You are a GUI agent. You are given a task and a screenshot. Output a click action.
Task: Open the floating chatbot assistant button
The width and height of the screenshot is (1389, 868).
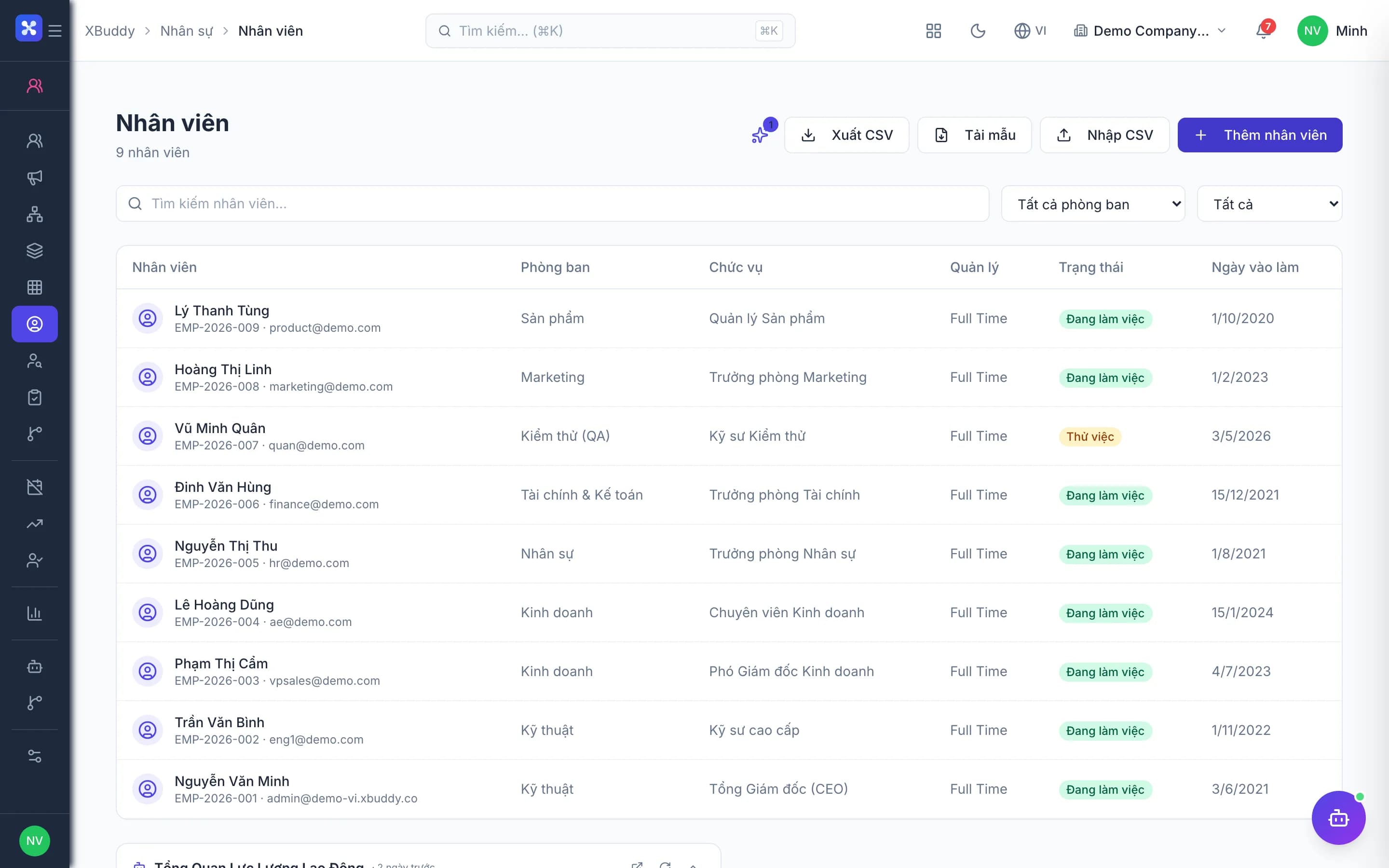click(1338, 817)
